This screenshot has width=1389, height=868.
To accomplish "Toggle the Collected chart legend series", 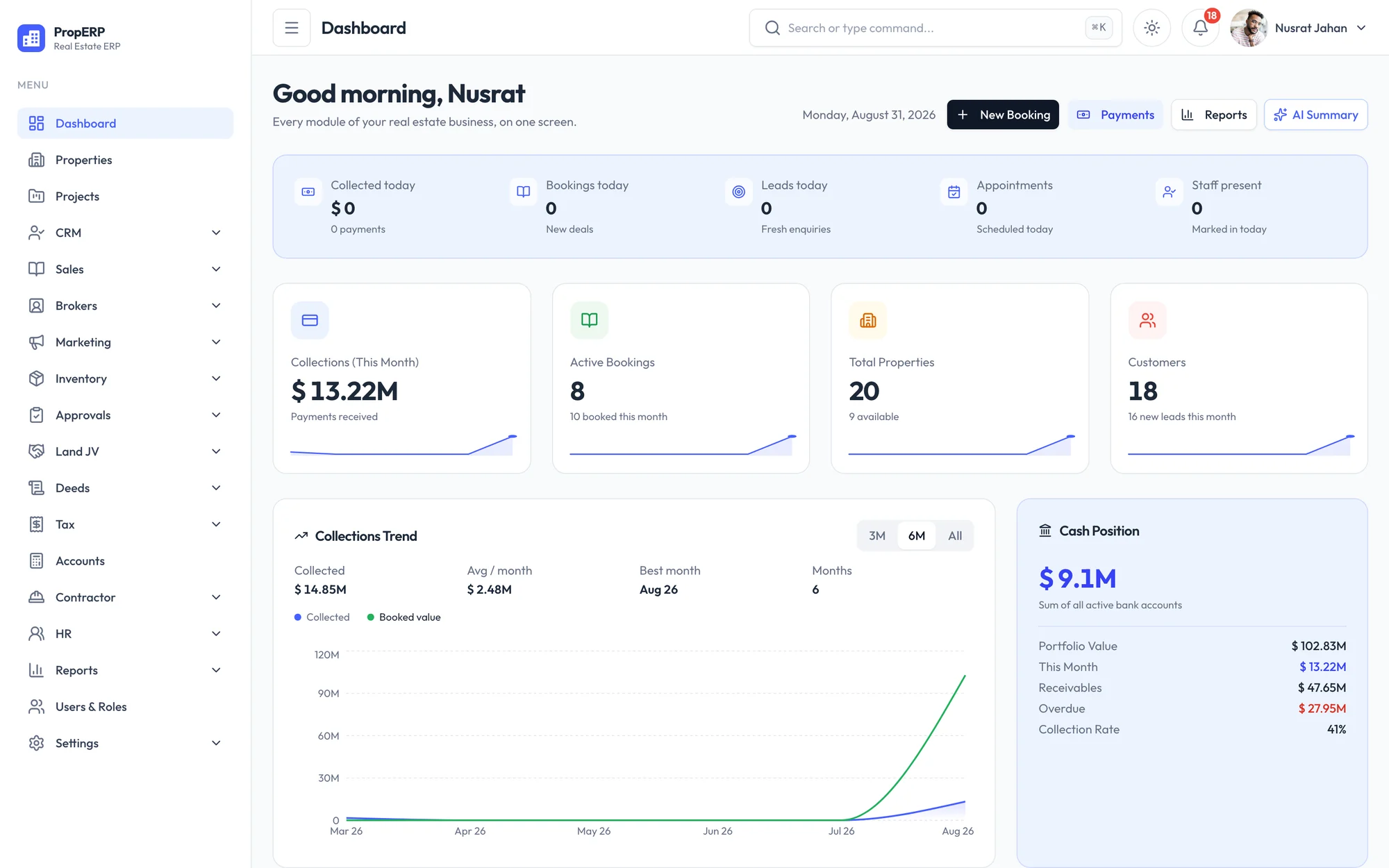I will tap(322, 617).
